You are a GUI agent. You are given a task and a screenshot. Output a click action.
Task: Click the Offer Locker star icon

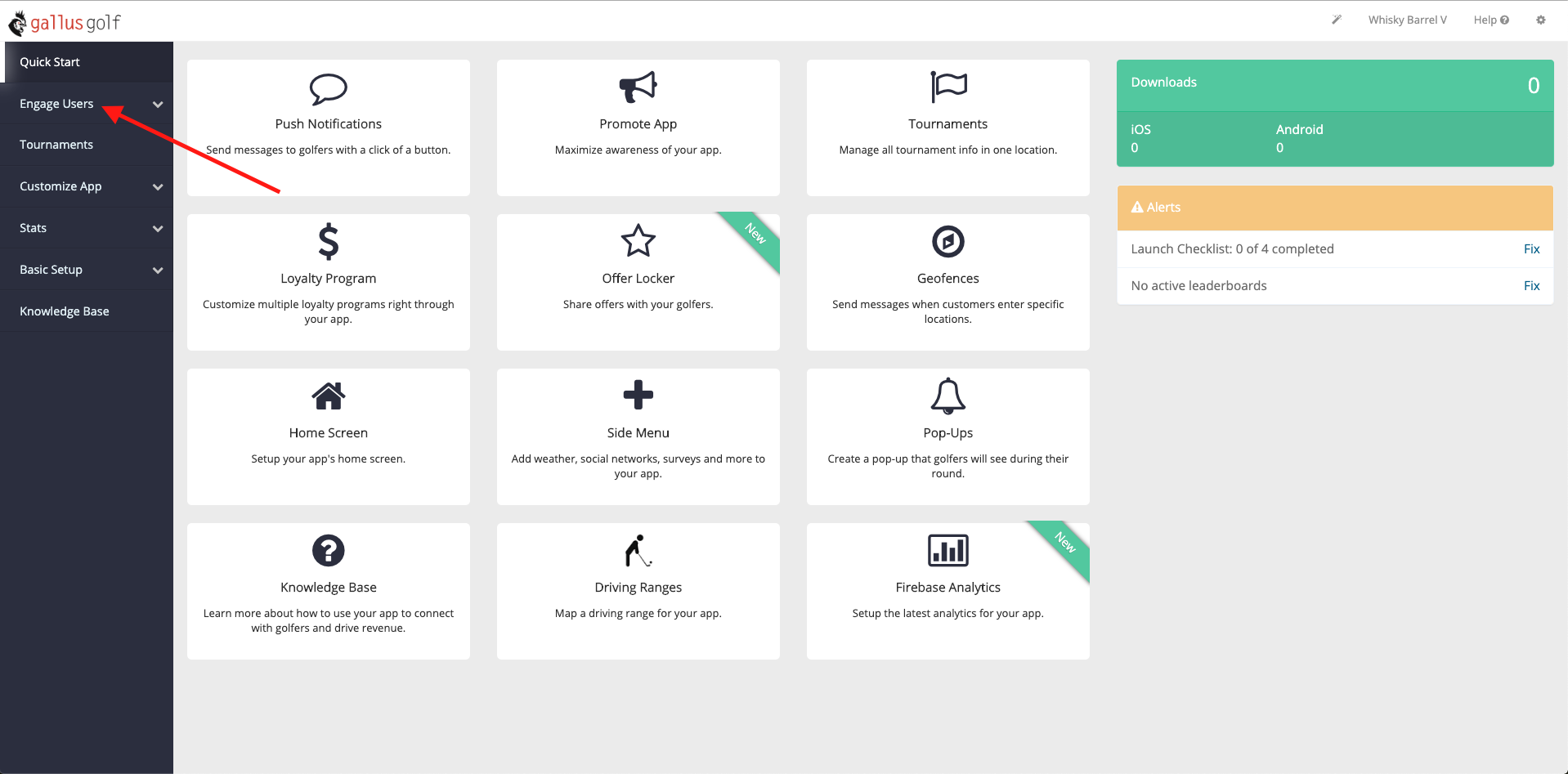[638, 241]
